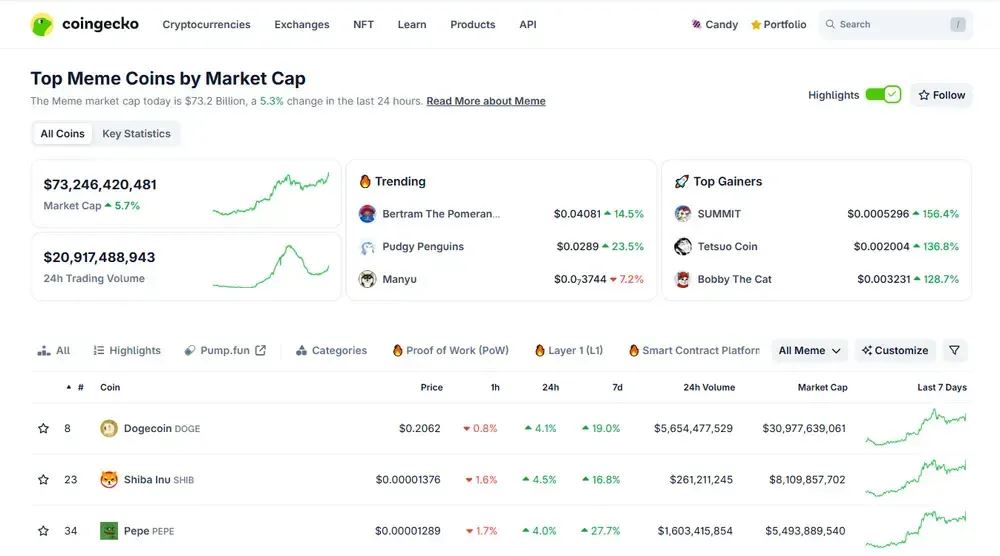Click the Pepe coin icon
Image resolution: width=1000 pixels, height=556 pixels.
pos(109,530)
